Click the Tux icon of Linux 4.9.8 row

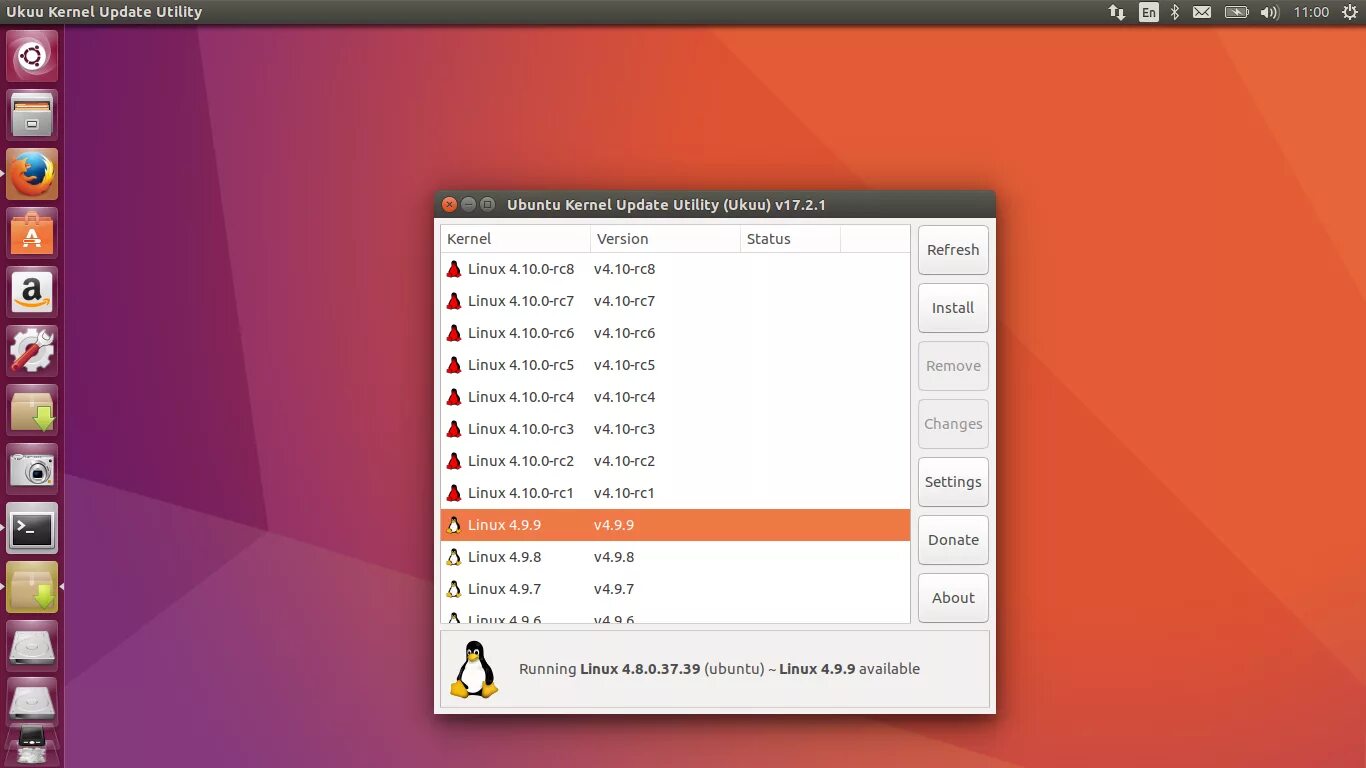(454, 557)
